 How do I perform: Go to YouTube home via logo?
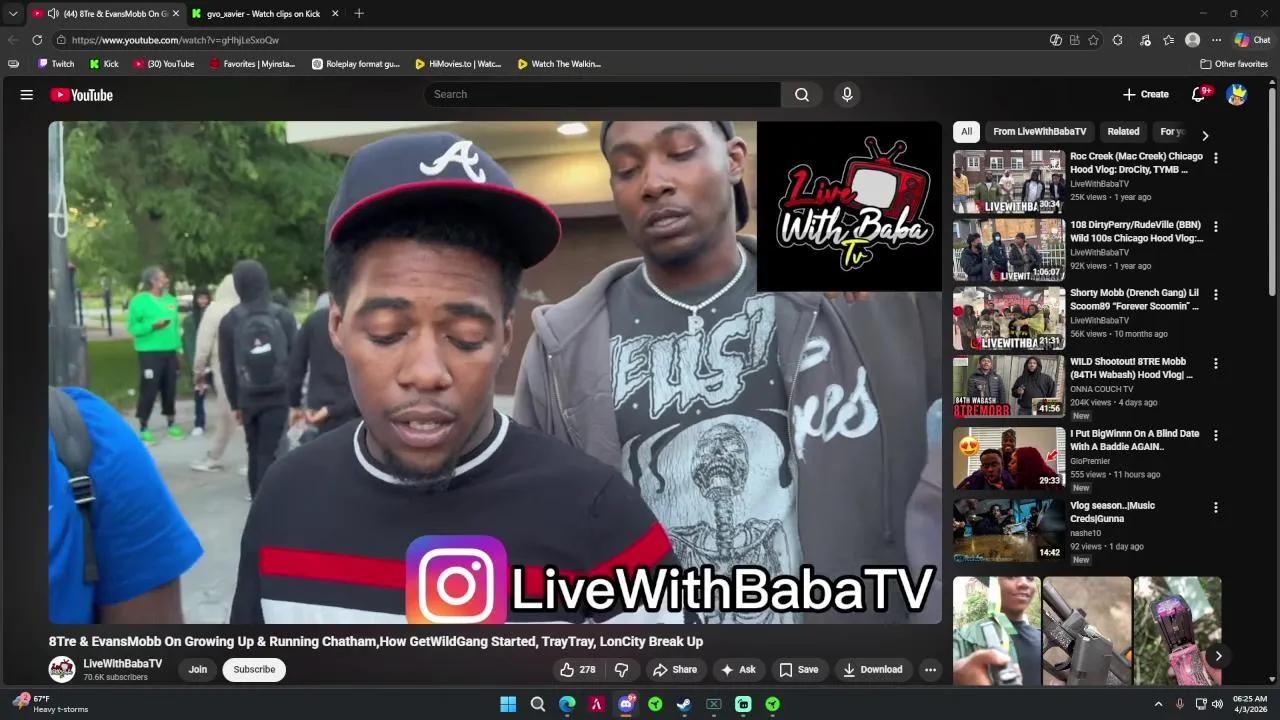pyautogui.click(x=82, y=95)
